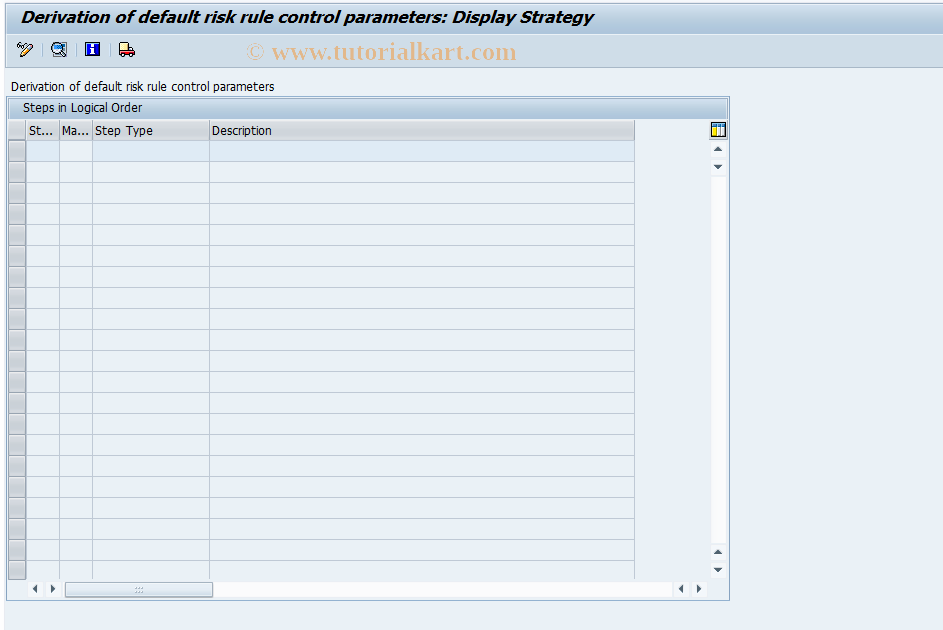Select the Step Type column header
943x630 pixels.
pos(151,130)
